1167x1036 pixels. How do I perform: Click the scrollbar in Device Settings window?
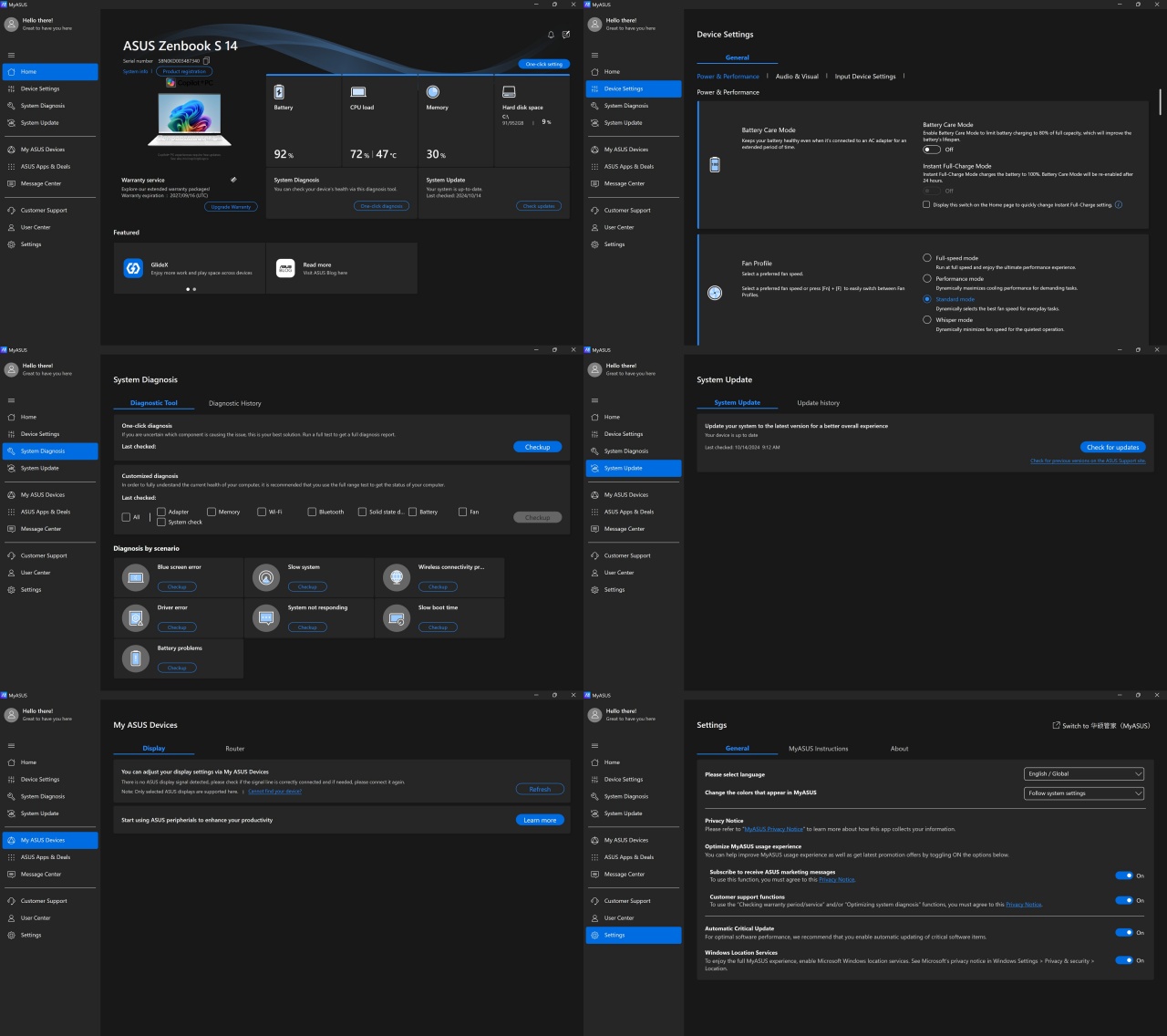pyautogui.click(x=1160, y=101)
